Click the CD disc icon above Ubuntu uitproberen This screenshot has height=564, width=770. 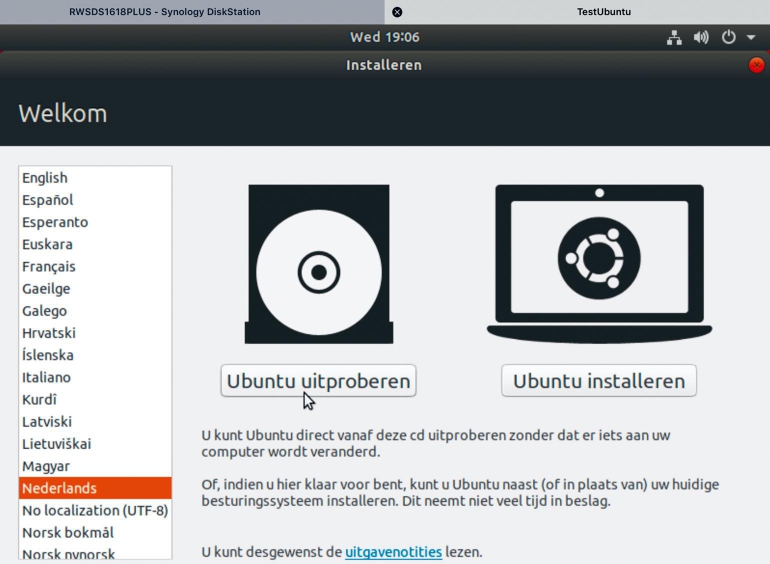[x=318, y=265]
